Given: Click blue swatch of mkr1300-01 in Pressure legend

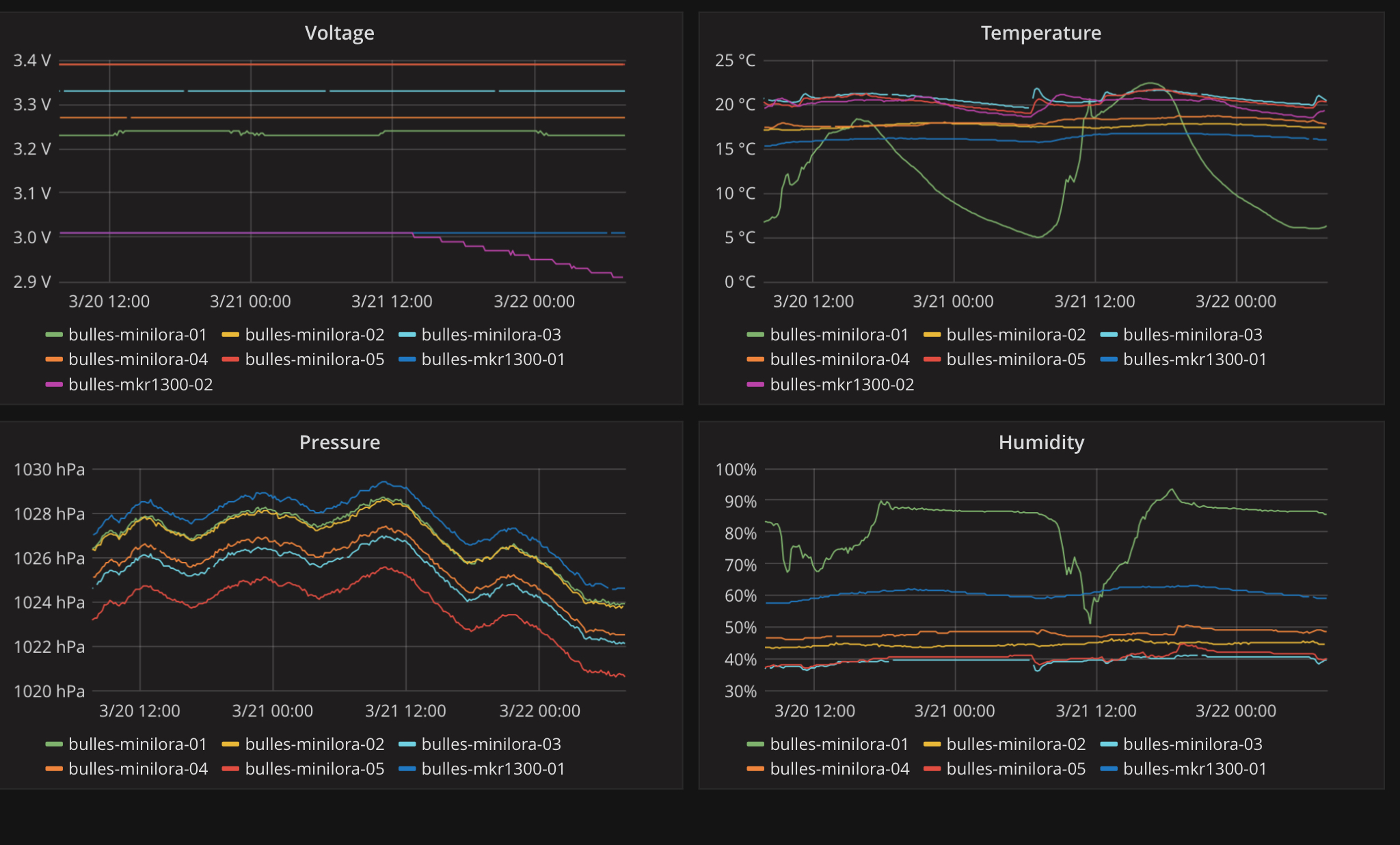Looking at the screenshot, I should coord(407,769).
